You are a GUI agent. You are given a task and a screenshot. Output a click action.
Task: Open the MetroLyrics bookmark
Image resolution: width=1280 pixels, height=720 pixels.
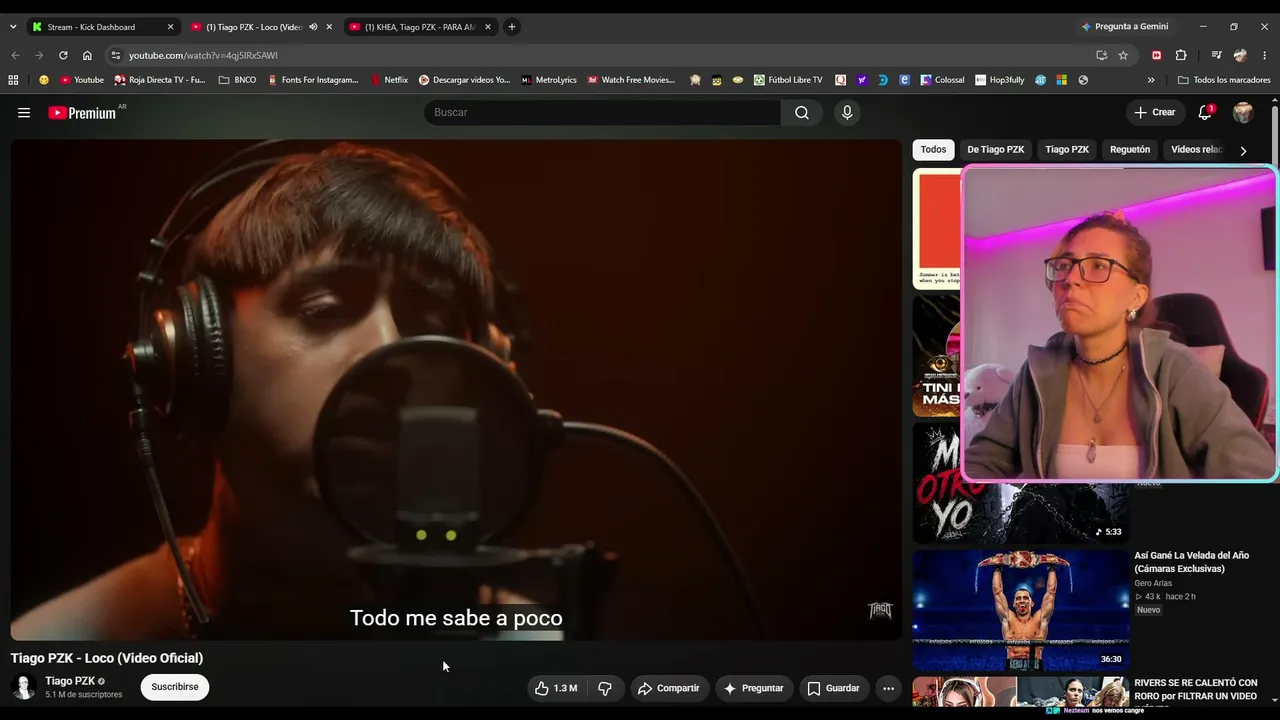pyautogui.click(x=549, y=80)
